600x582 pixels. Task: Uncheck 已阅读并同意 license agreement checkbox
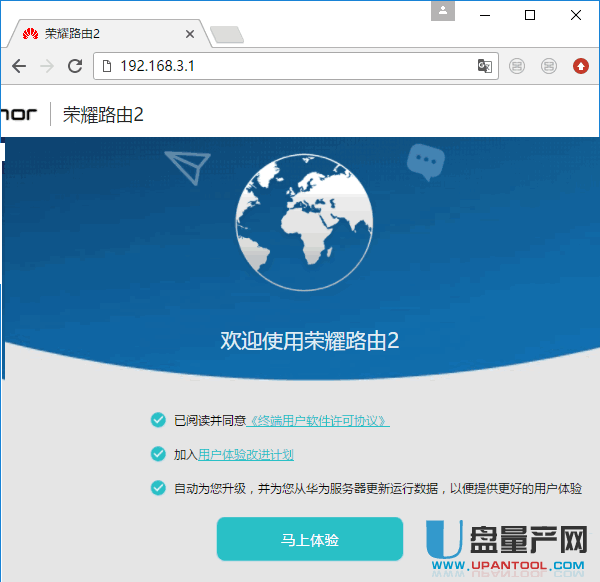point(158,420)
